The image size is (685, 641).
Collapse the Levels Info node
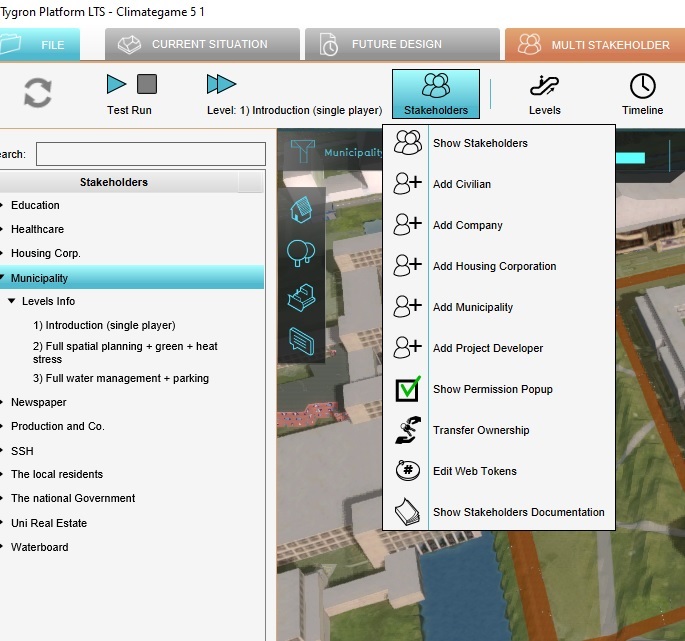[12, 301]
